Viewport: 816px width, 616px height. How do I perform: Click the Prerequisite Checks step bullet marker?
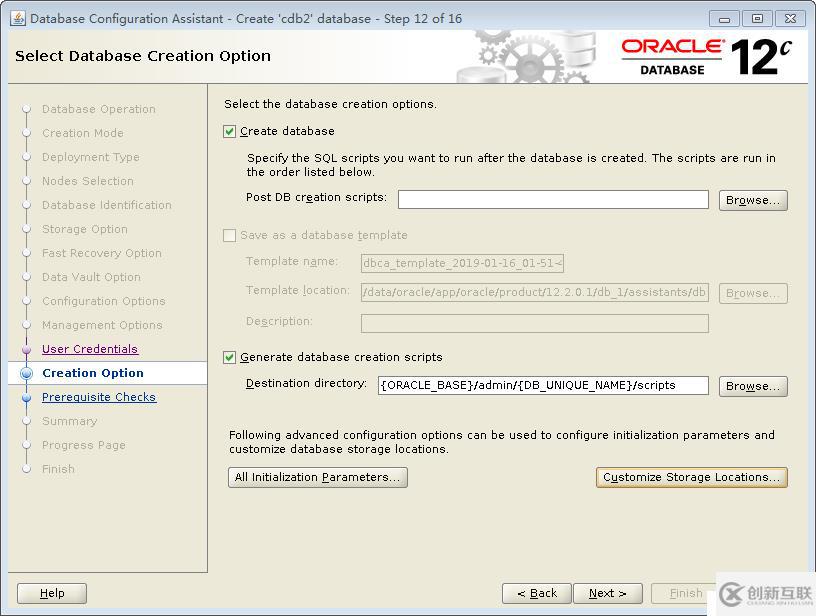[27, 398]
